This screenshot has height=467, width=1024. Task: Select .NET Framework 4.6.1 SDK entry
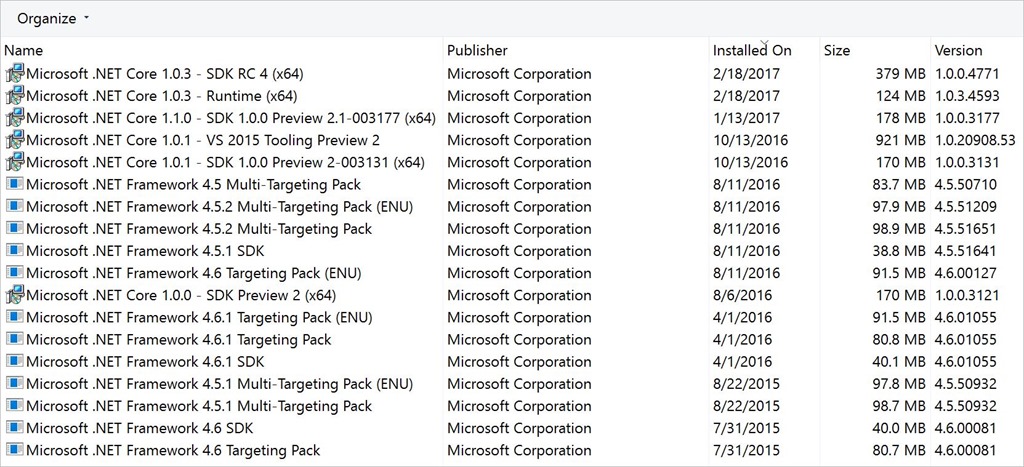pyautogui.click(x=145, y=362)
